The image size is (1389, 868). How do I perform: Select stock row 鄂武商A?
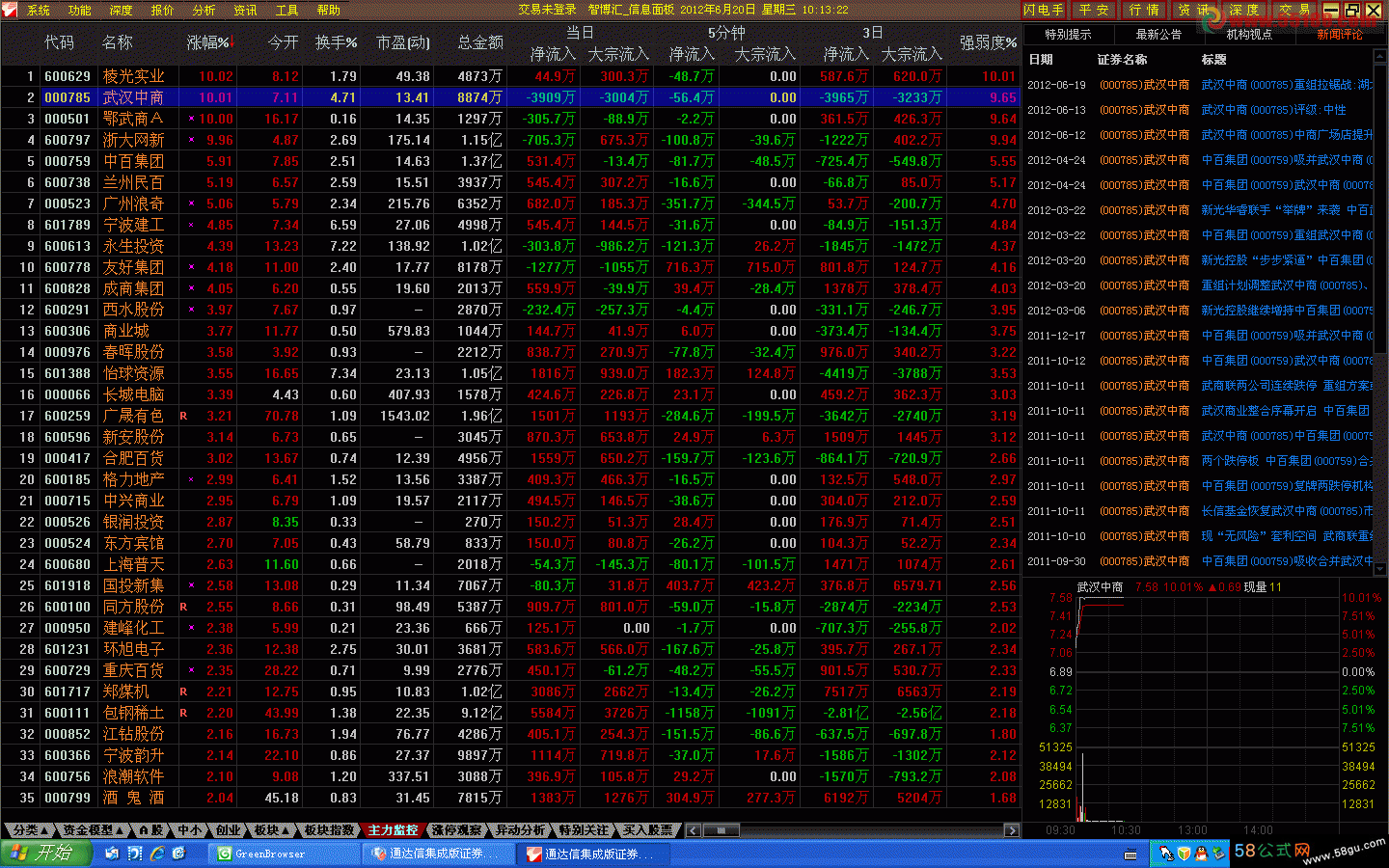509,119
